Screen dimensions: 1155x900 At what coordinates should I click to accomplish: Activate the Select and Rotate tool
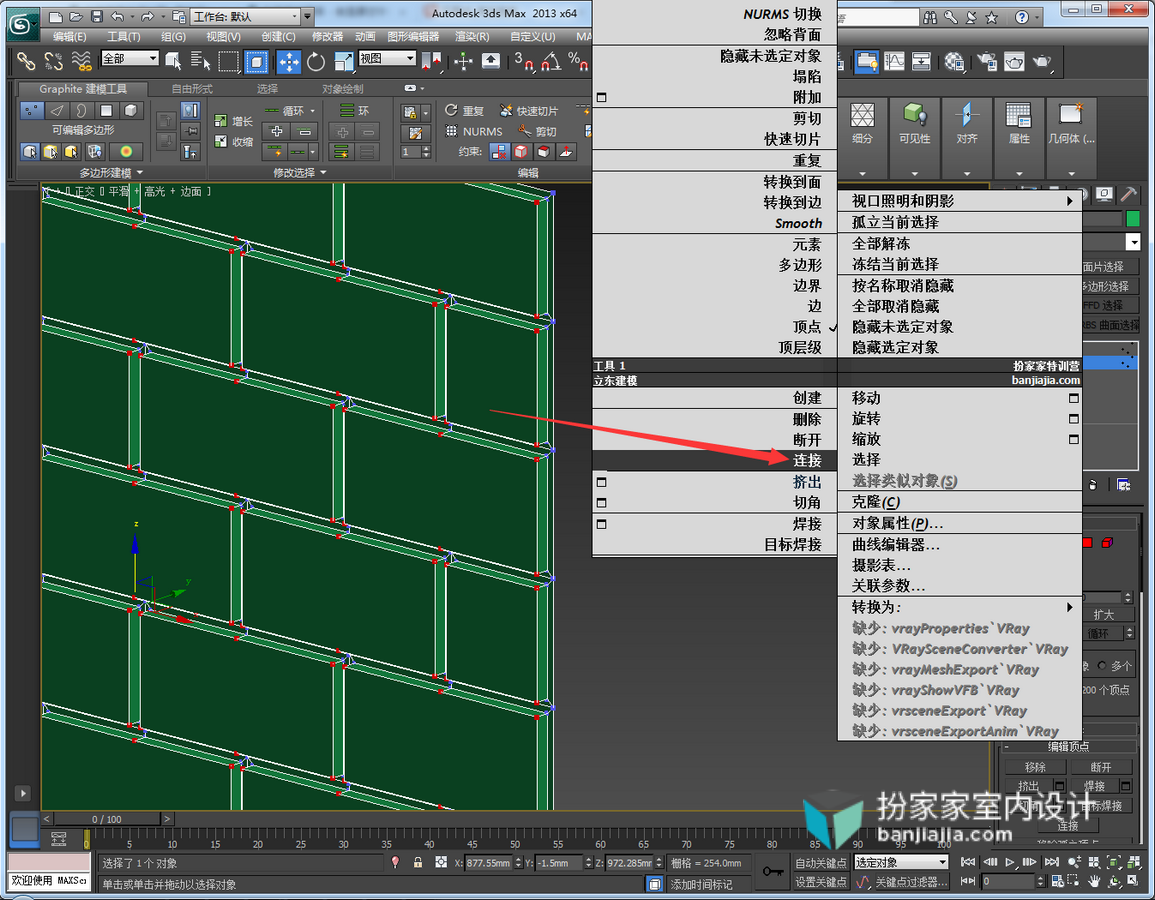pos(316,62)
